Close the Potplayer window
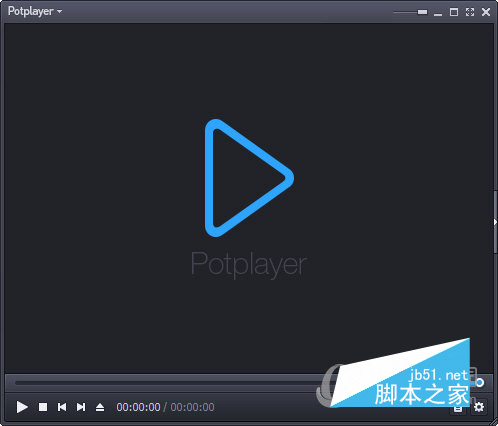 click(x=486, y=12)
